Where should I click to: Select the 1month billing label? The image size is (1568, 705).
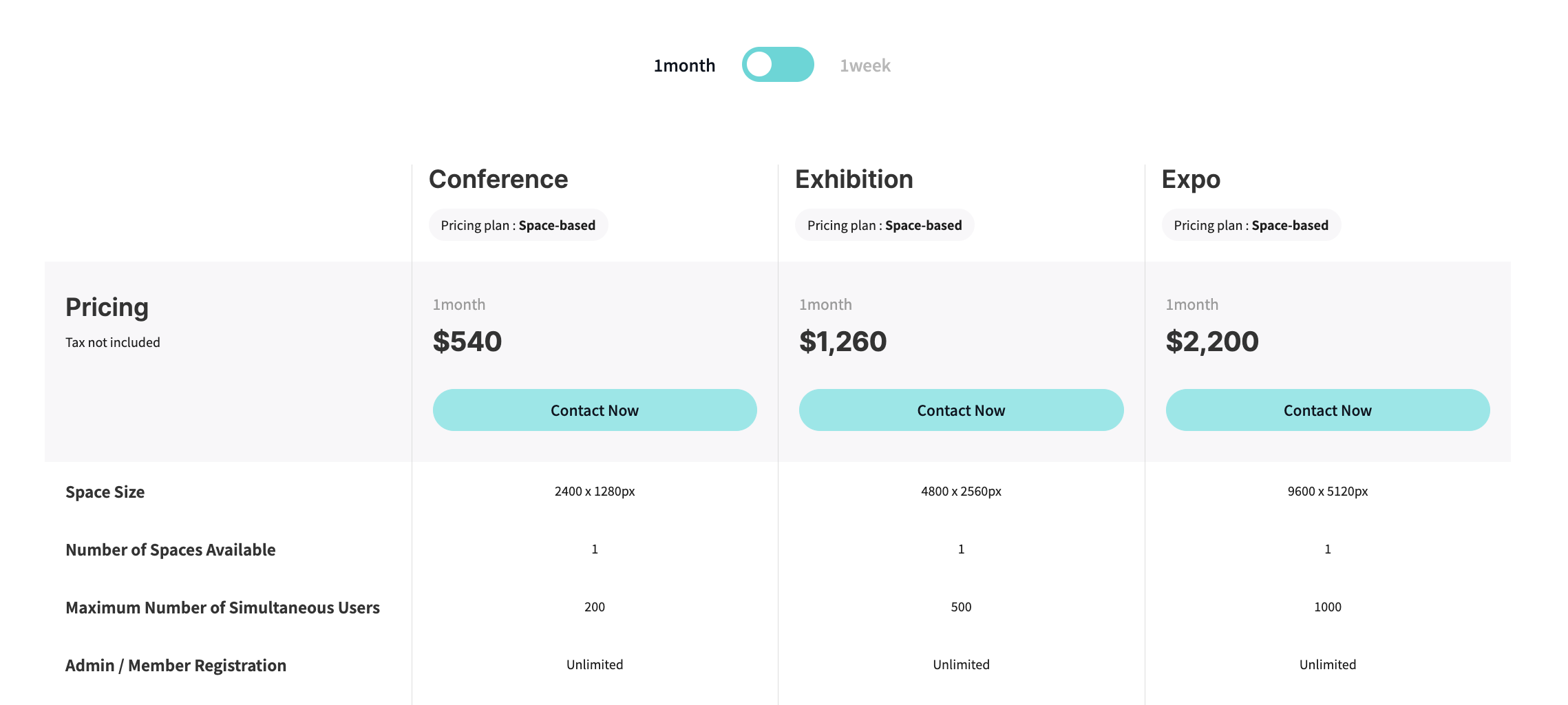(x=684, y=65)
